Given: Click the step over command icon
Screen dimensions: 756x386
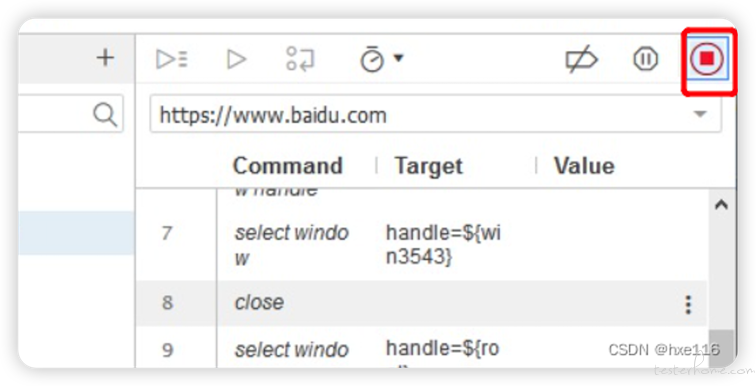Looking at the screenshot, I should 300,59.
